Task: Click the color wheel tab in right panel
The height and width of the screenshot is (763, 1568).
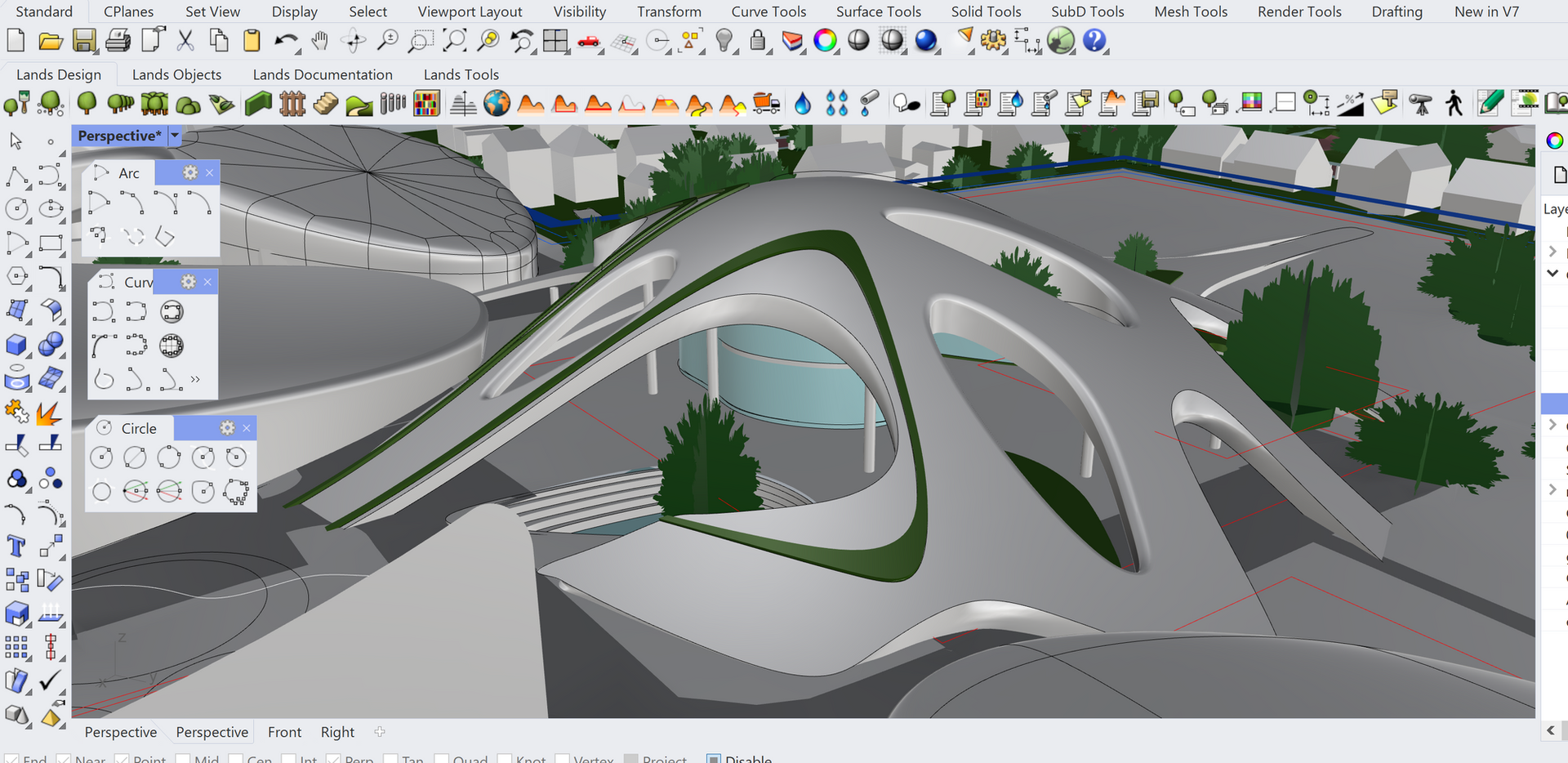Action: [1555, 141]
